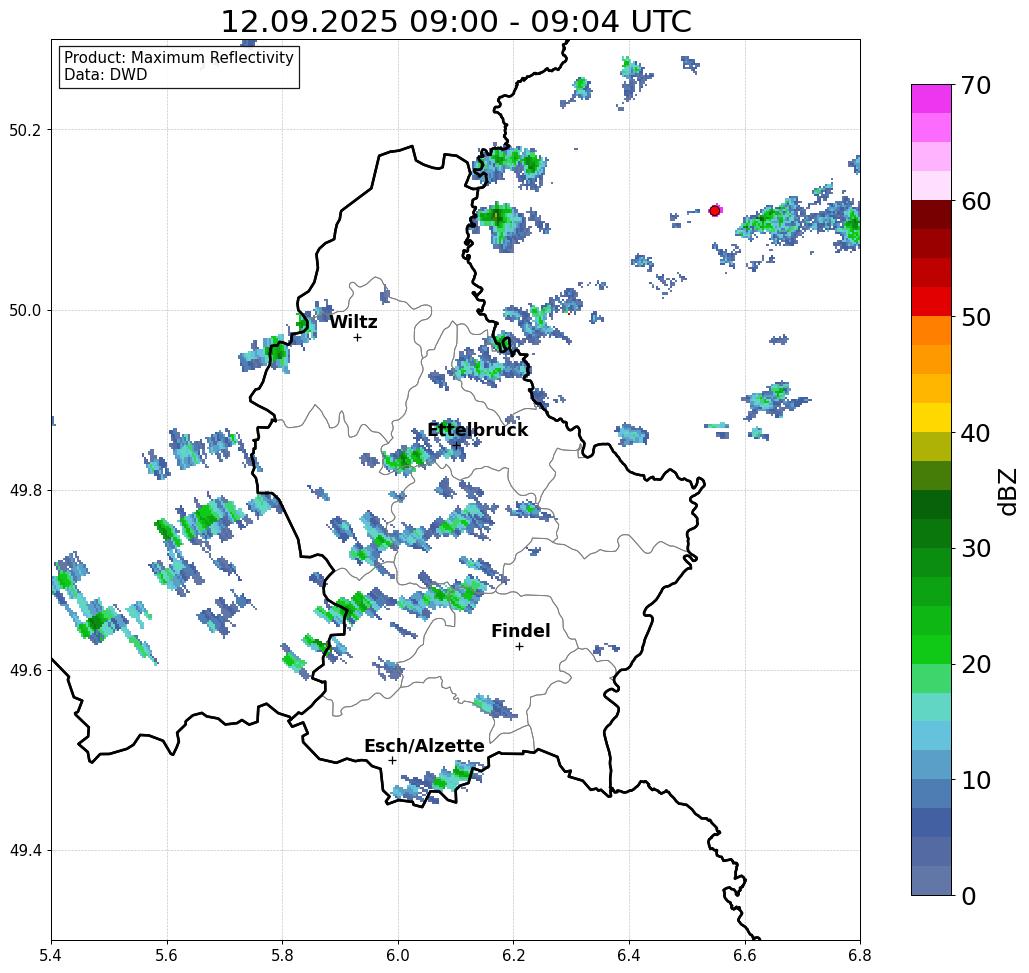
Task: Pick the yellow colorbar segment above 40
Action: (931, 417)
